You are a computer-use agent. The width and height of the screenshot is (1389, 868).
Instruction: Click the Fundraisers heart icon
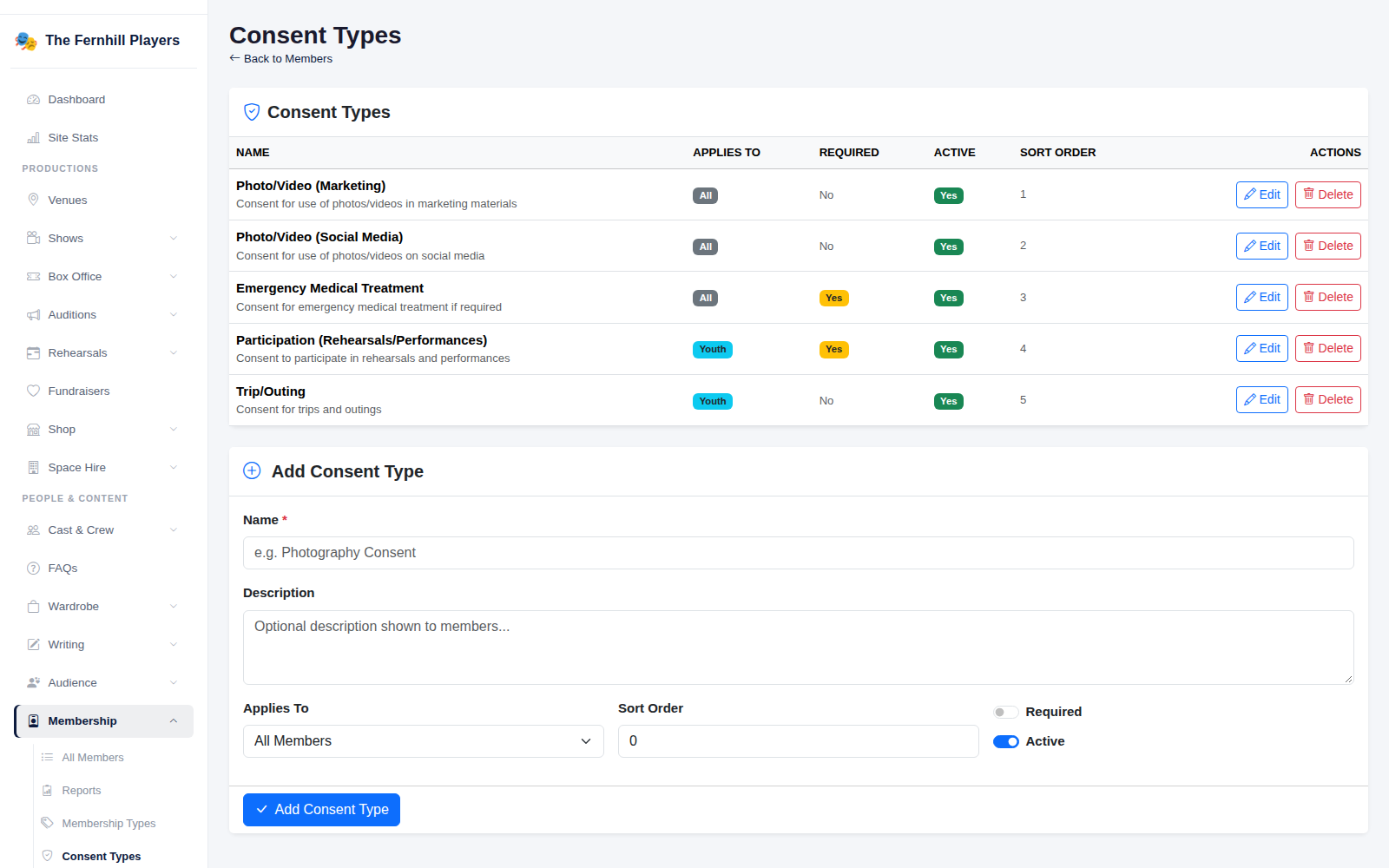point(33,391)
